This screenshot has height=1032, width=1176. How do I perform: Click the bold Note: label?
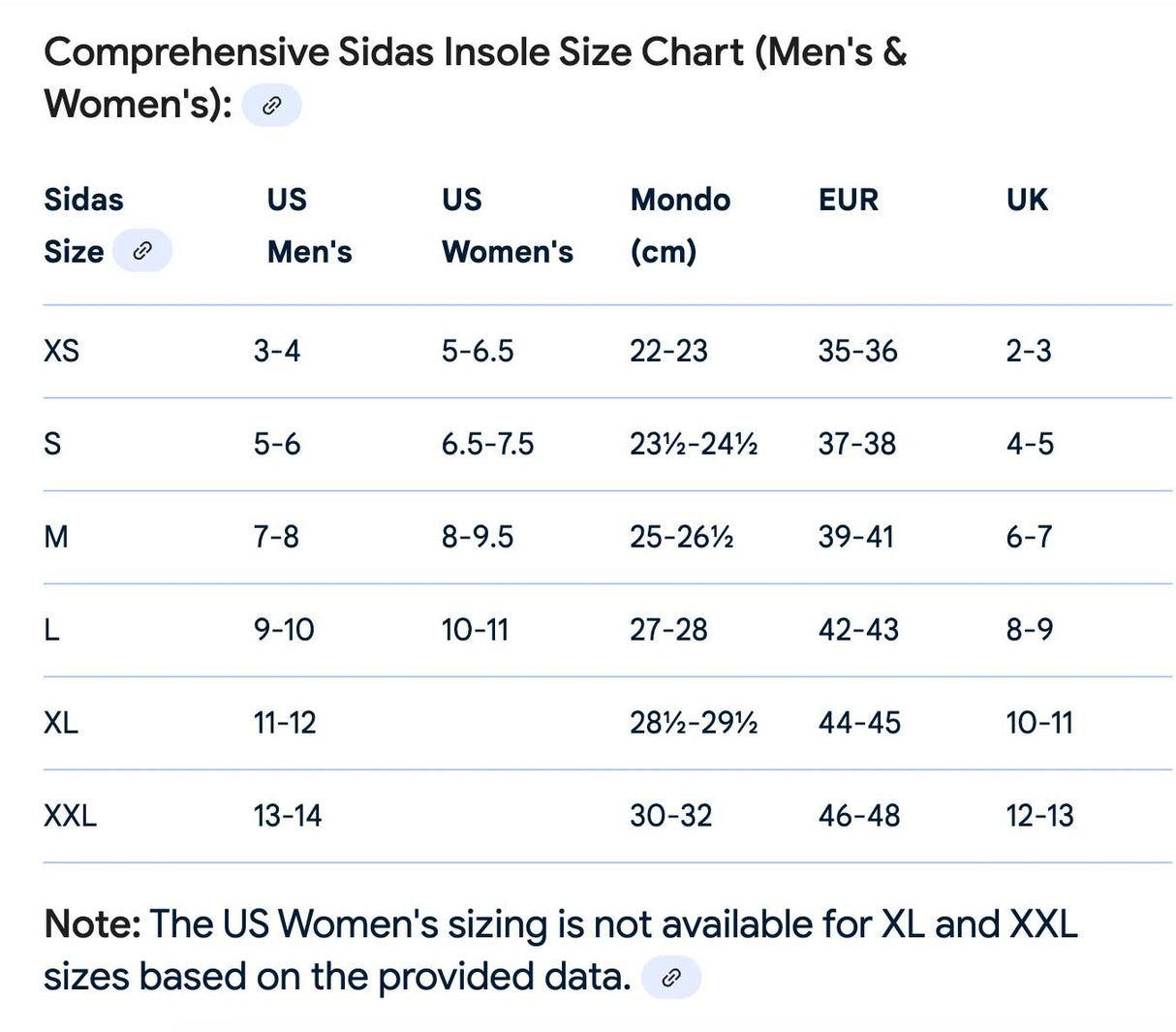(x=92, y=924)
